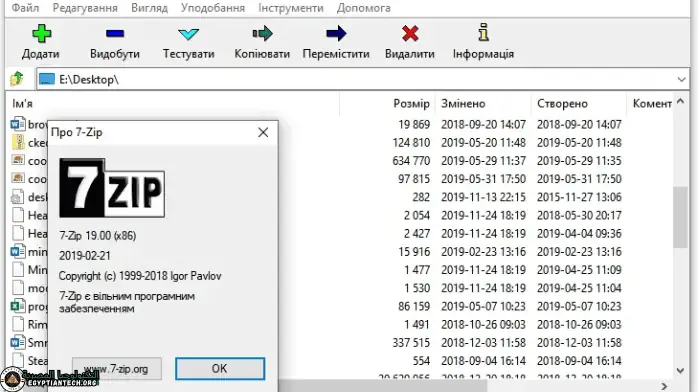
Task: Open the Редагування menu
Action: 85,8
